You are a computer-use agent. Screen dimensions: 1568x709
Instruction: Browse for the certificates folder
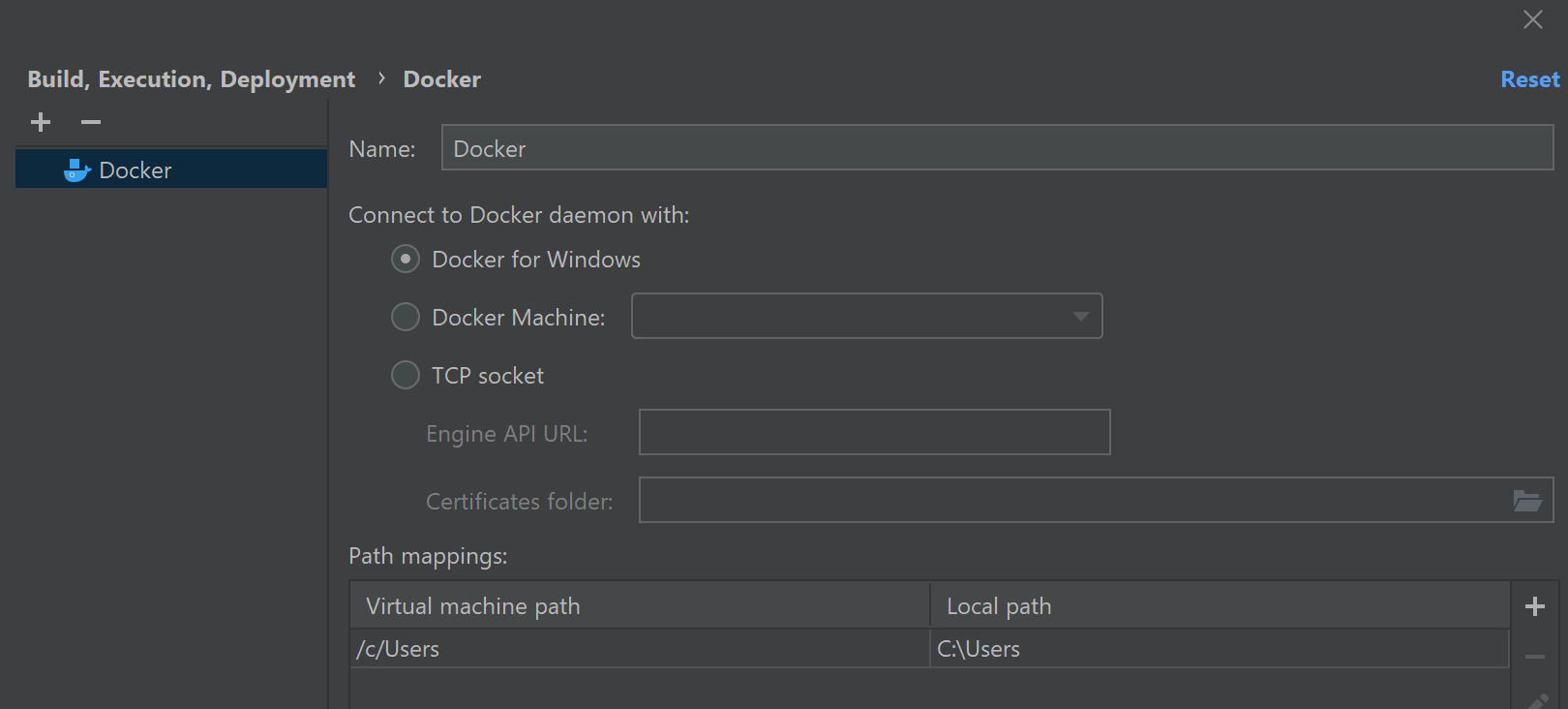pos(1527,501)
